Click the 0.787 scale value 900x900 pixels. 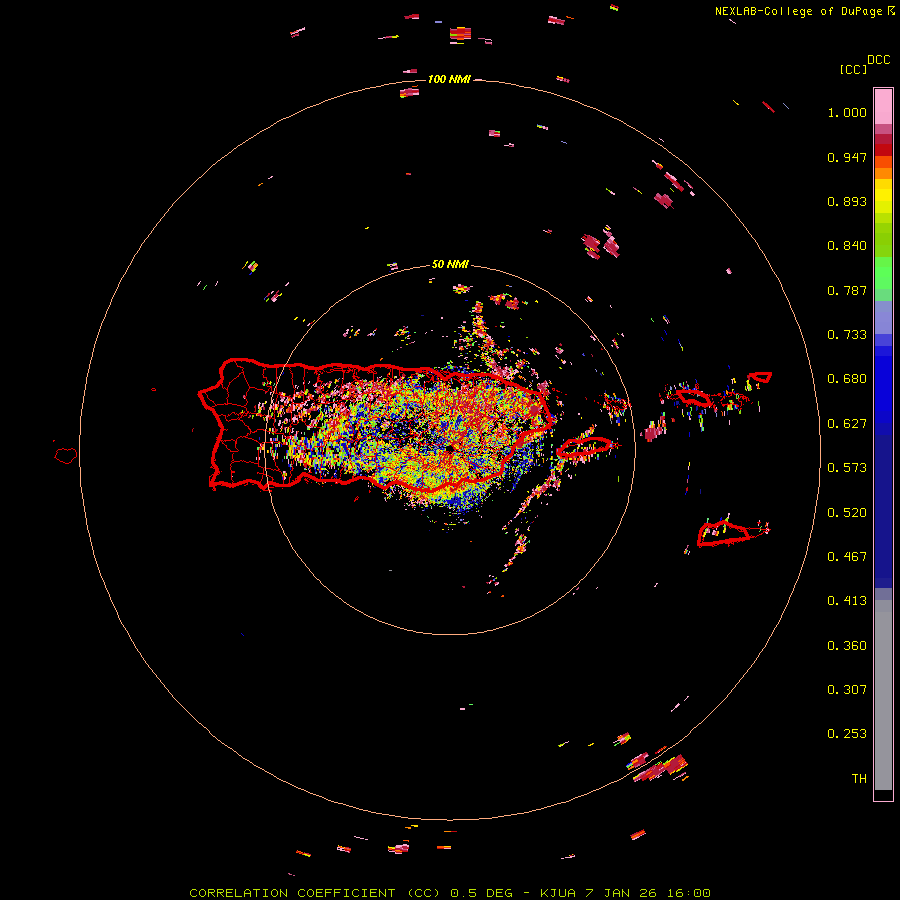point(847,290)
